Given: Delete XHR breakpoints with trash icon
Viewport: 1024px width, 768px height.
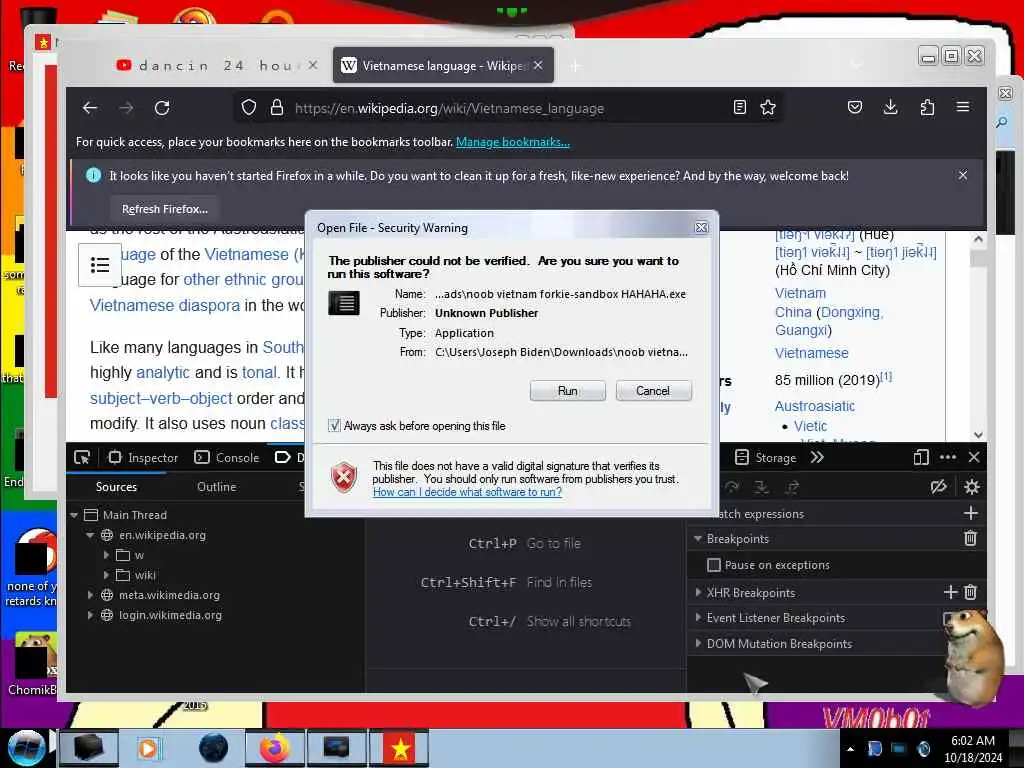Looking at the screenshot, I should coord(970,592).
